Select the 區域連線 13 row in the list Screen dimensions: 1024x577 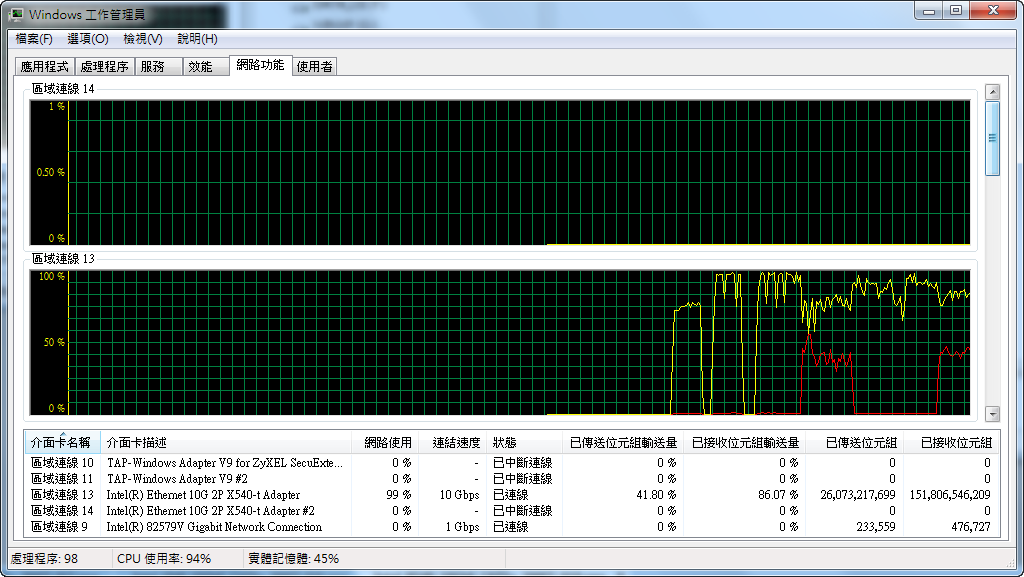point(512,495)
